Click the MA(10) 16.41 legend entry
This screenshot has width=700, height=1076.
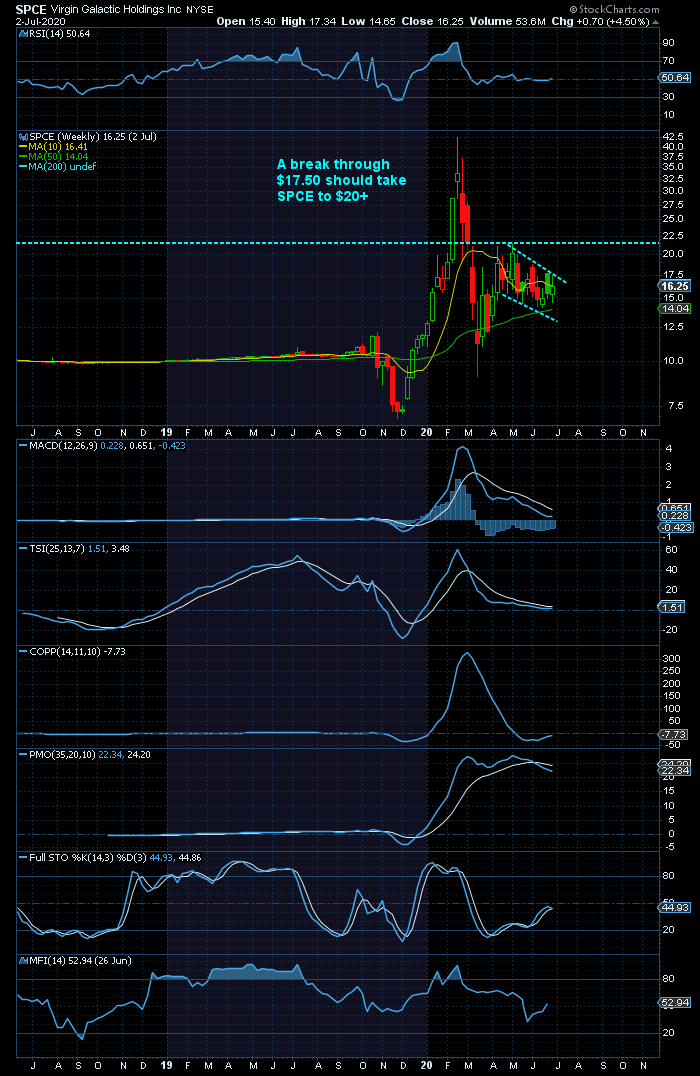[x=54, y=147]
